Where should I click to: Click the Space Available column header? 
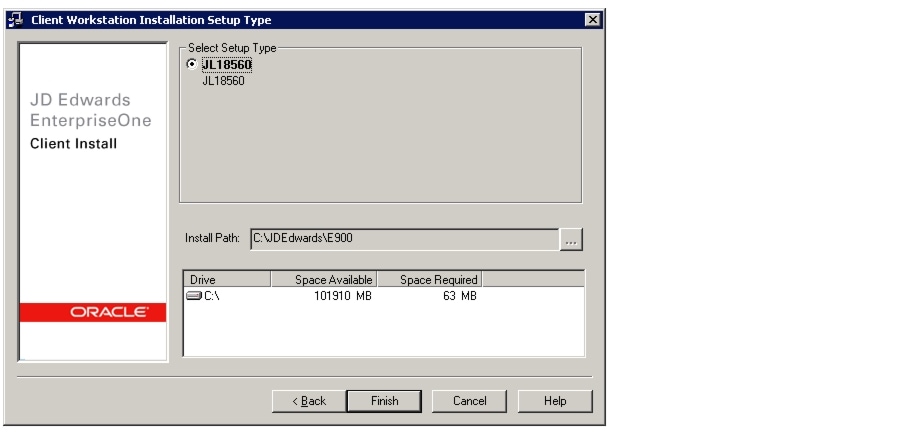324,279
